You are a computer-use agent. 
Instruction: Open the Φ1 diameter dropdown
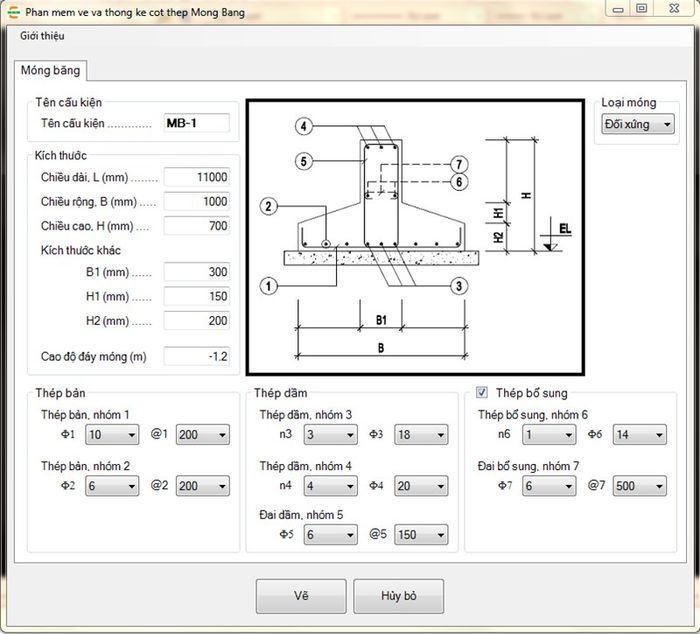[x=112, y=434]
